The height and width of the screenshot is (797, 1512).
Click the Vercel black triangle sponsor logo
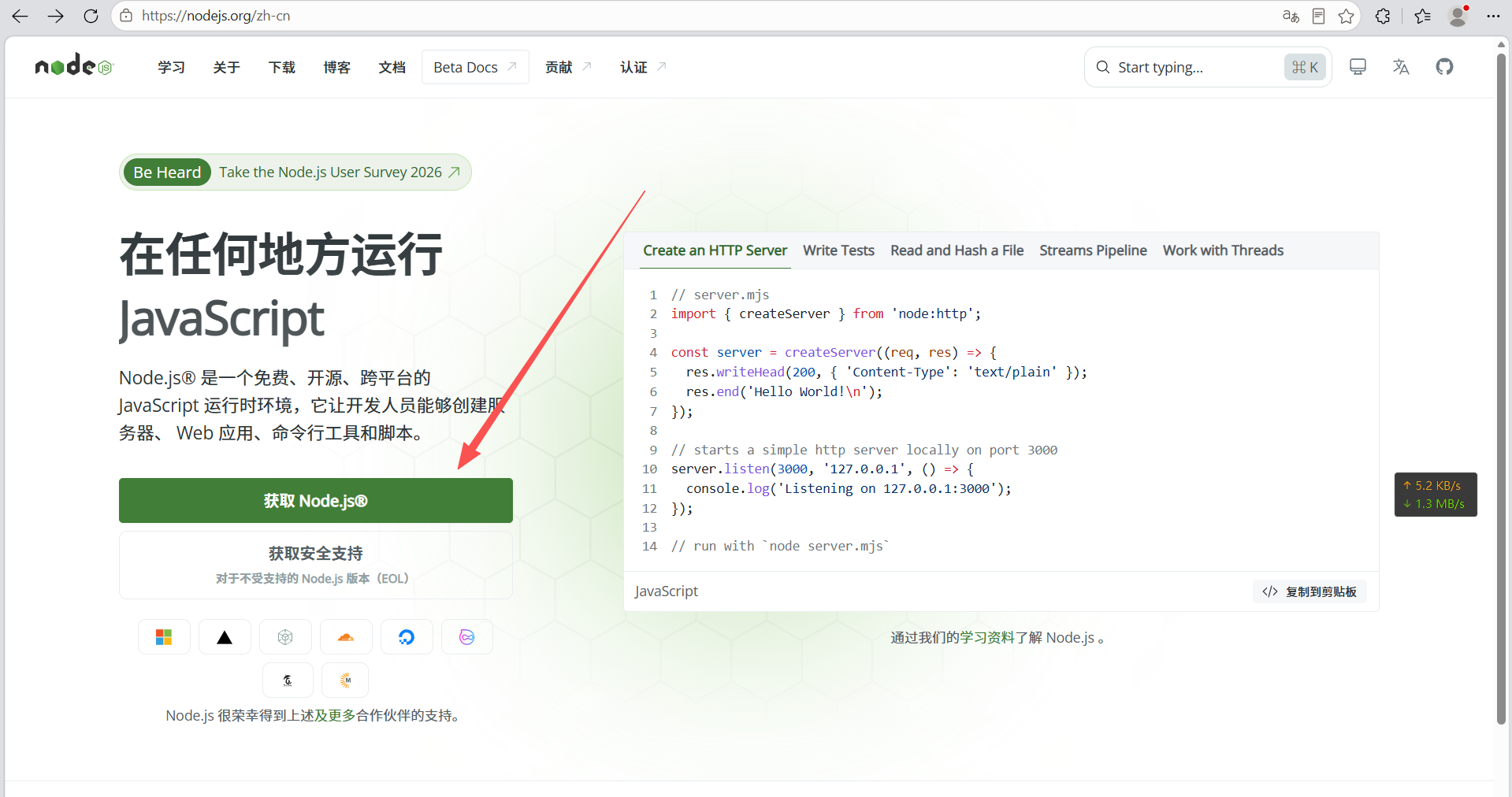pos(225,637)
